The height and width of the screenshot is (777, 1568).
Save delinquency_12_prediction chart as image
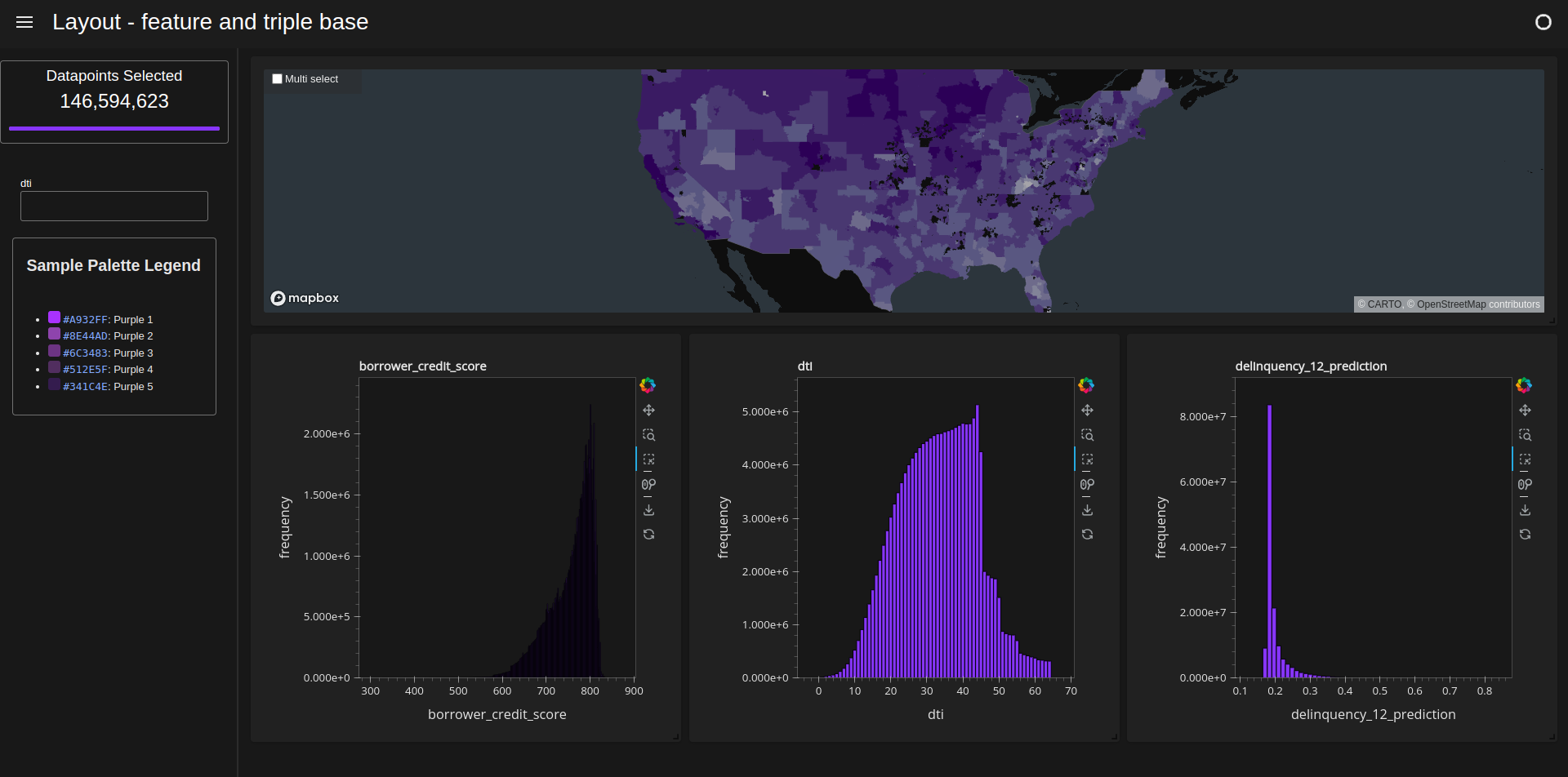[x=1525, y=509]
